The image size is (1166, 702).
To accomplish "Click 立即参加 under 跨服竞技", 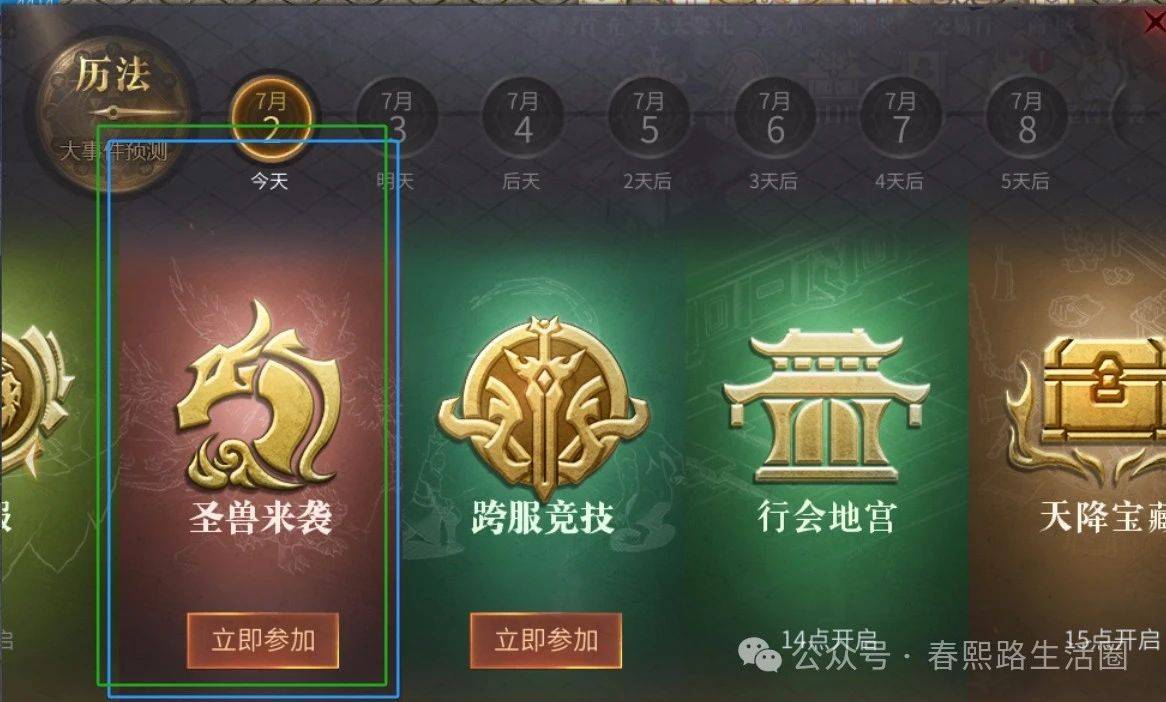I will (546, 640).
